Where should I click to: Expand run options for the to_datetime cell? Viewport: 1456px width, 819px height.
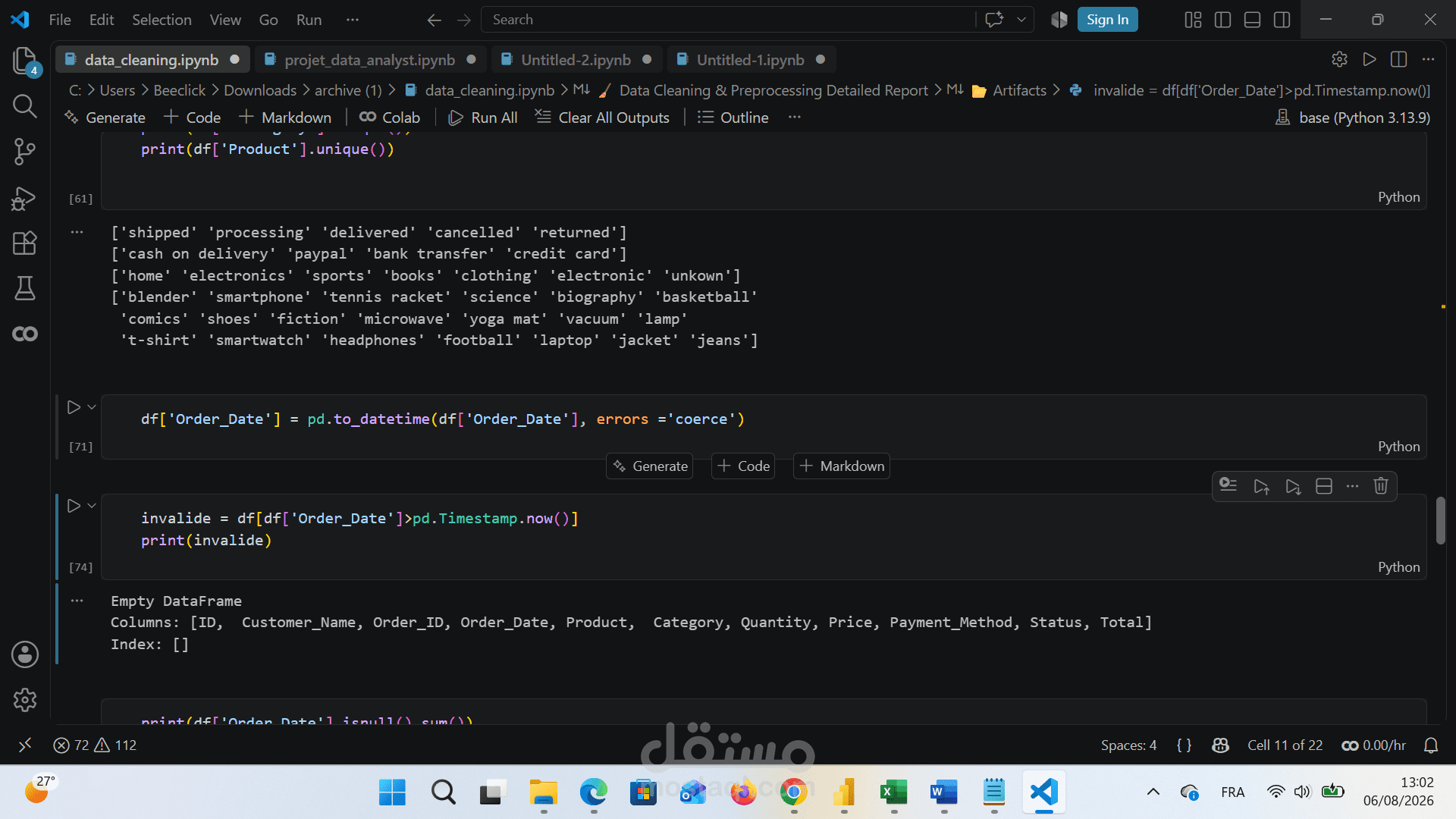(x=92, y=407)
